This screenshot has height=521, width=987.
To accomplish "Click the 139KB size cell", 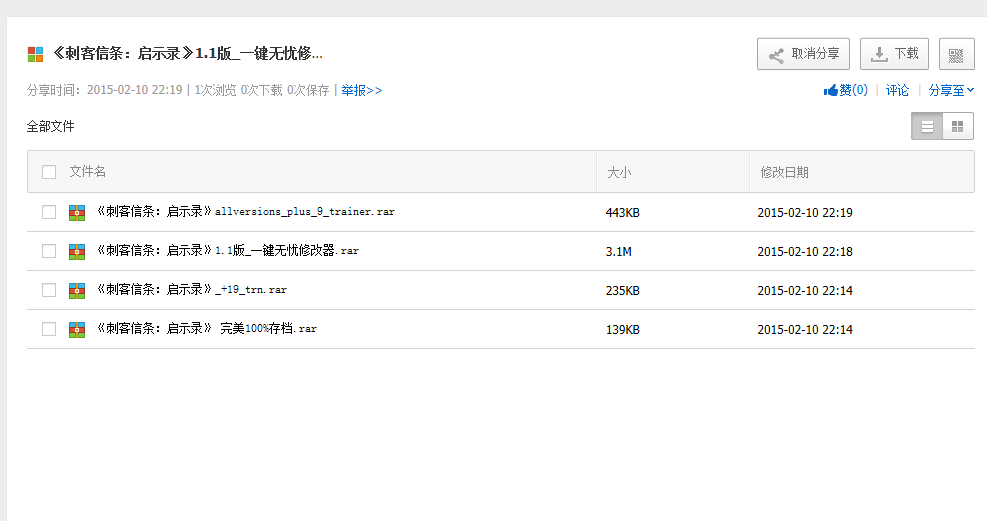I will point(623,330).
